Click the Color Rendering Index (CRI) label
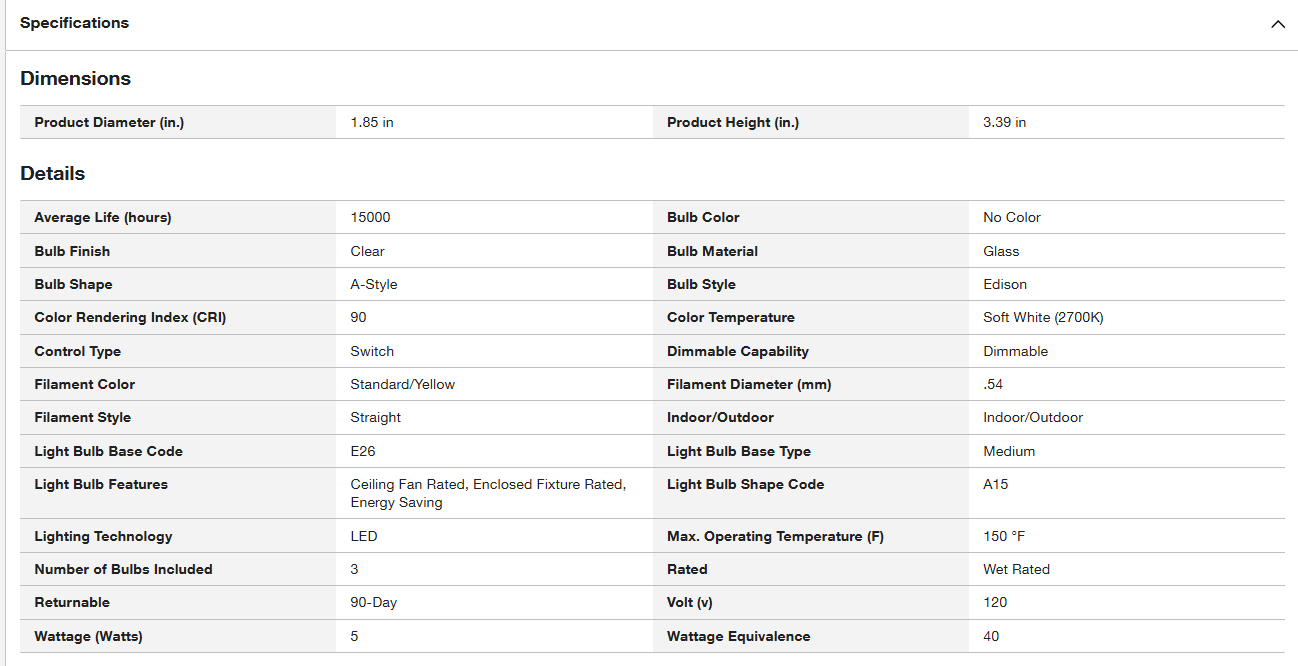This screenshot has height=666, width=1298. [x=130, y=317]
